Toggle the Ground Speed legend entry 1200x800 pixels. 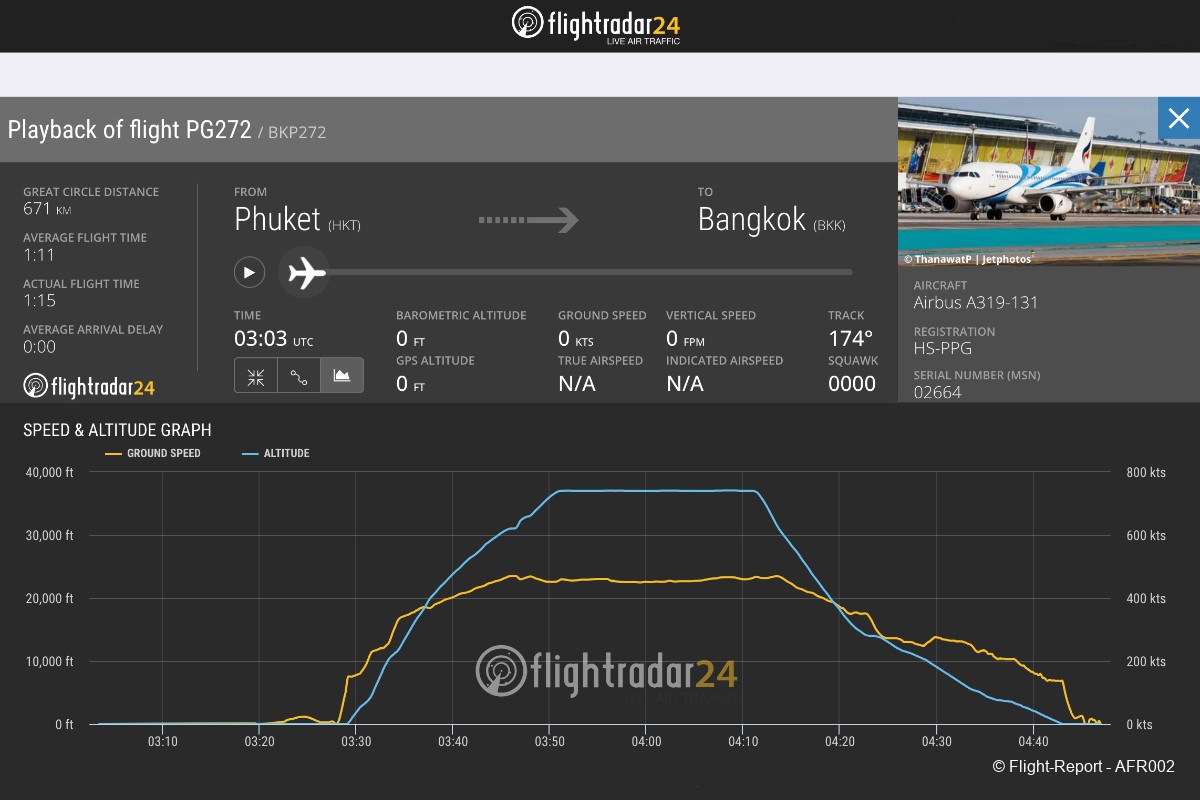coord(153,454)
